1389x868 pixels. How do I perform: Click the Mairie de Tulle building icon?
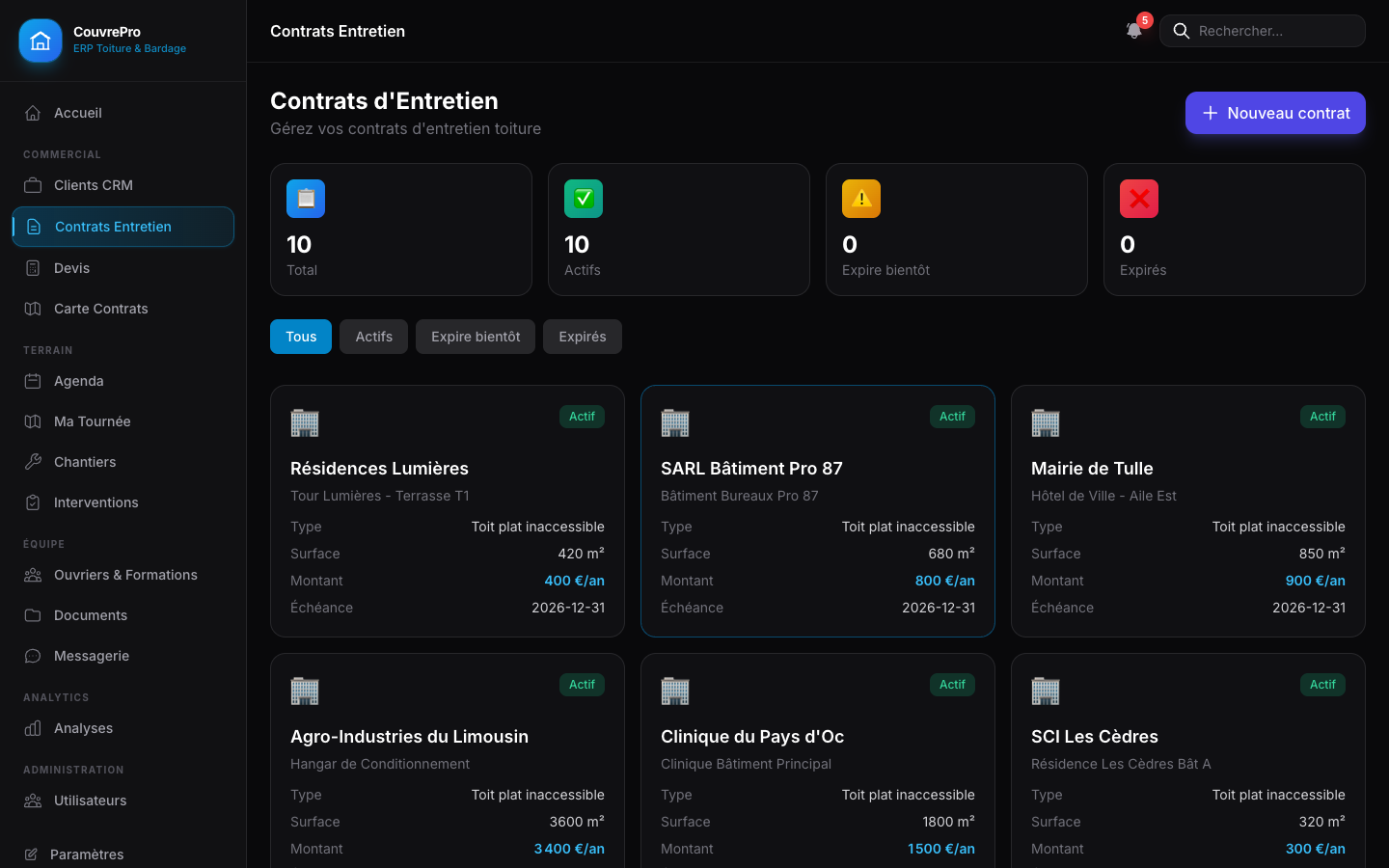click(x=1046, y=422)
